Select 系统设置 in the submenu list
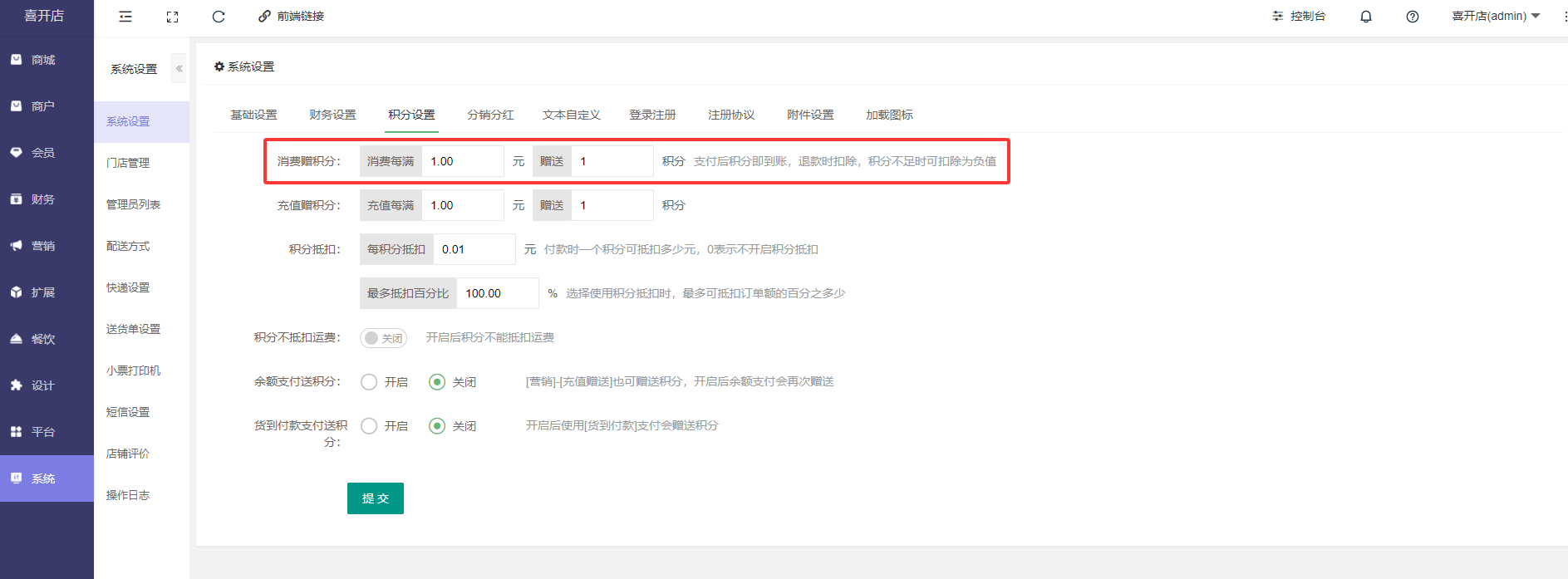The height and width of the screenshot is (579, 1568). click(x=141, y=121)
